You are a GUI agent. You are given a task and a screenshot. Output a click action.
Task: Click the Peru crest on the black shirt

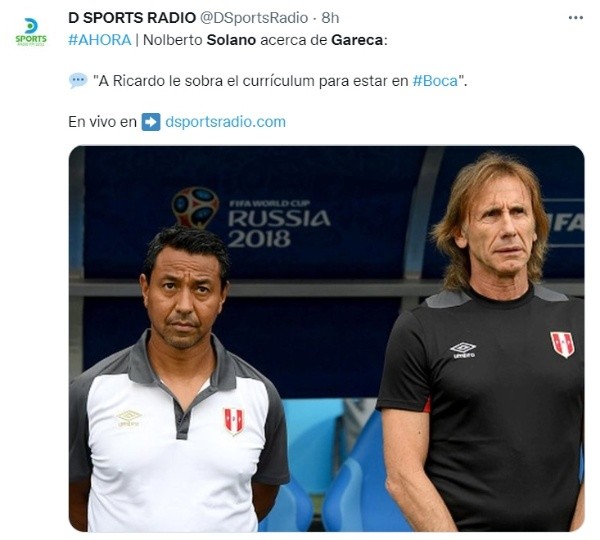click(x=562, y=344)
